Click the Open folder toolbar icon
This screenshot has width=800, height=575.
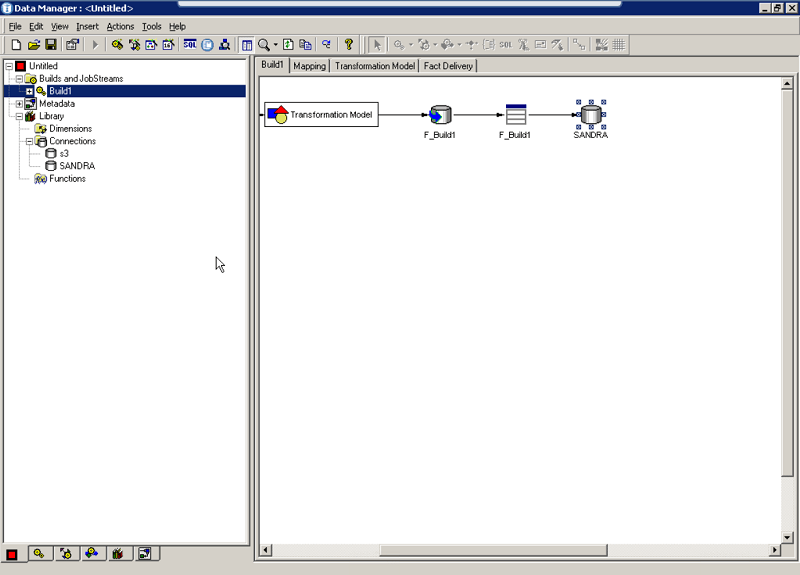33,45
